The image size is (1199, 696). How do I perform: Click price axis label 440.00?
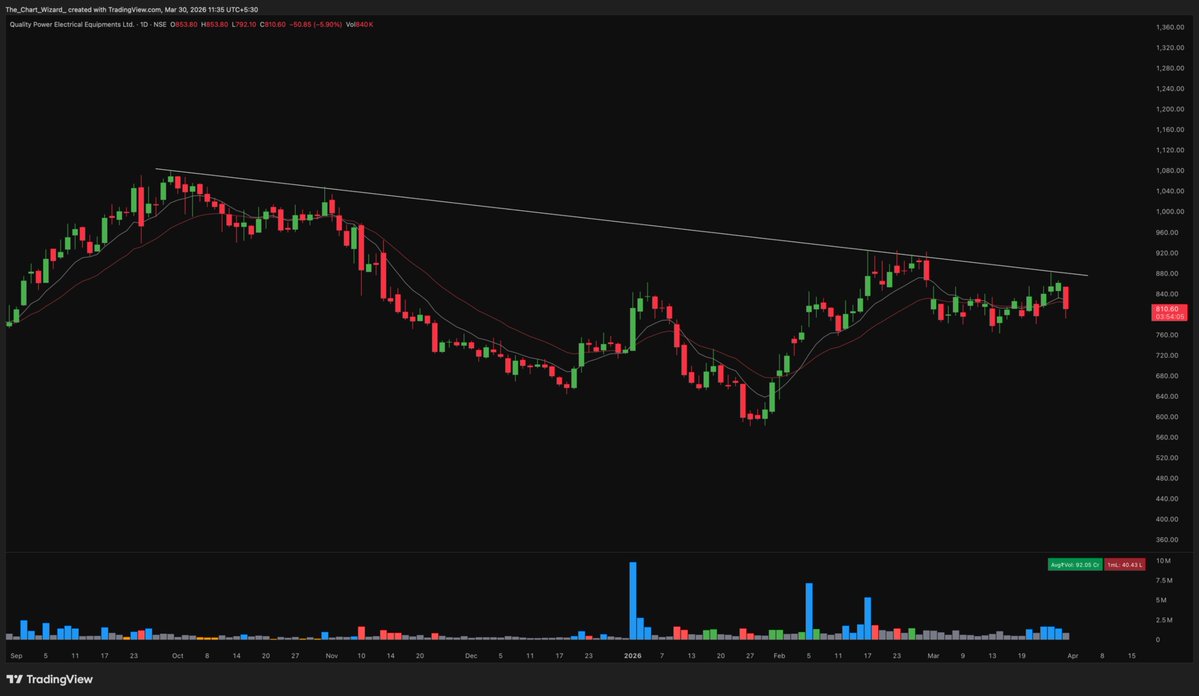(1167, 499)
